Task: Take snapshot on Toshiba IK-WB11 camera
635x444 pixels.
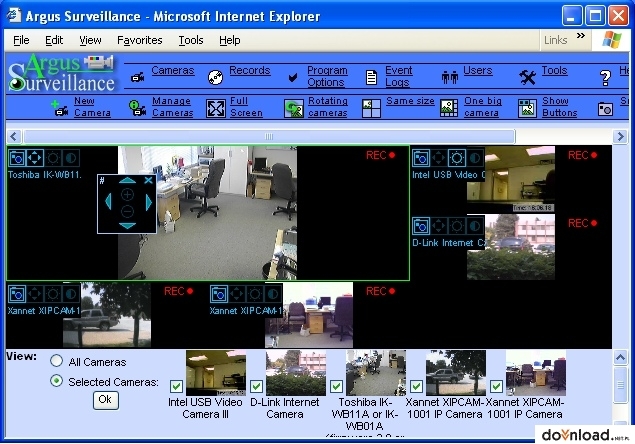Action: 17,158
